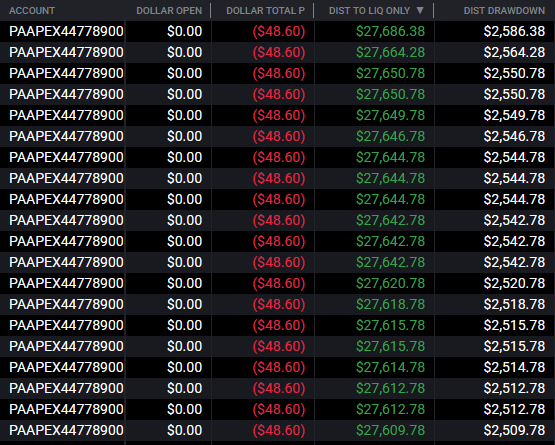Pick account PAAPEX44778900 in the $27,649.78 row
Viewport: 555px width, 445px height.
(66, 115)
